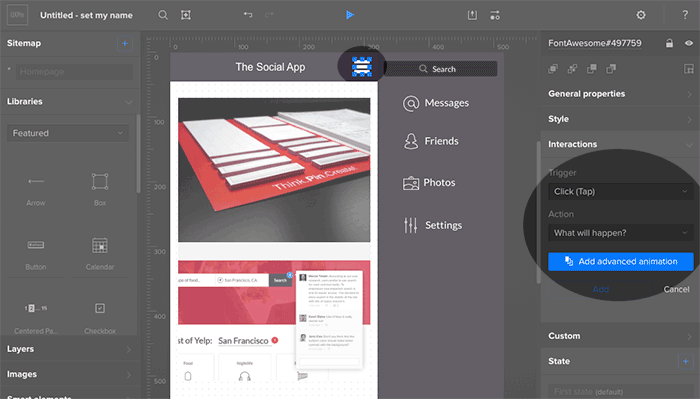Toggle element visibility eye icon
700x399 pixels.
pos(689,43)
